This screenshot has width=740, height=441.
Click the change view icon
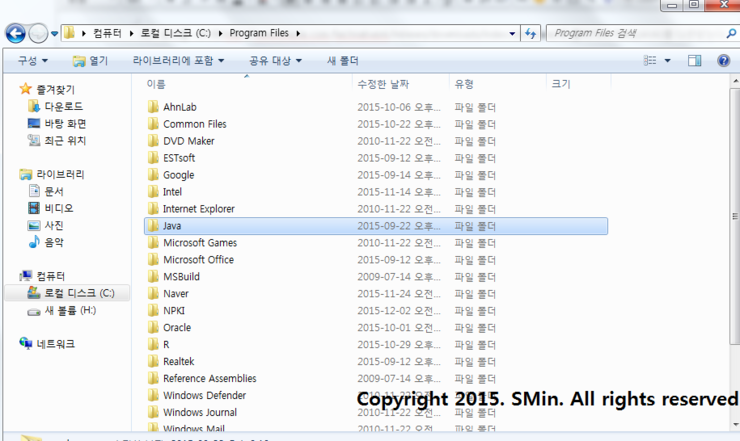pyautogui.click(x=650, y=60)
